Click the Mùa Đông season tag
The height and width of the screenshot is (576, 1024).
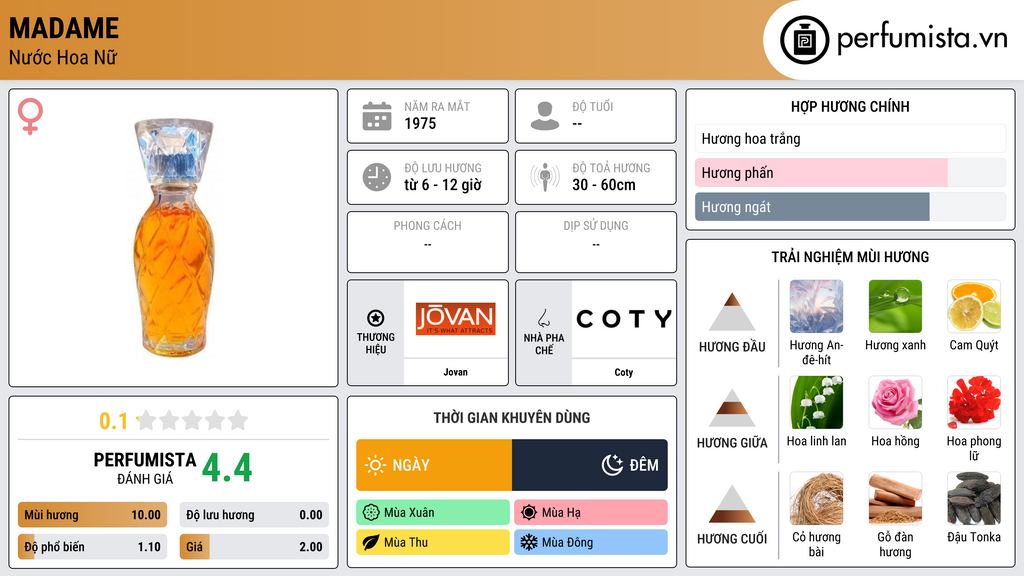(x=590, y=542)
